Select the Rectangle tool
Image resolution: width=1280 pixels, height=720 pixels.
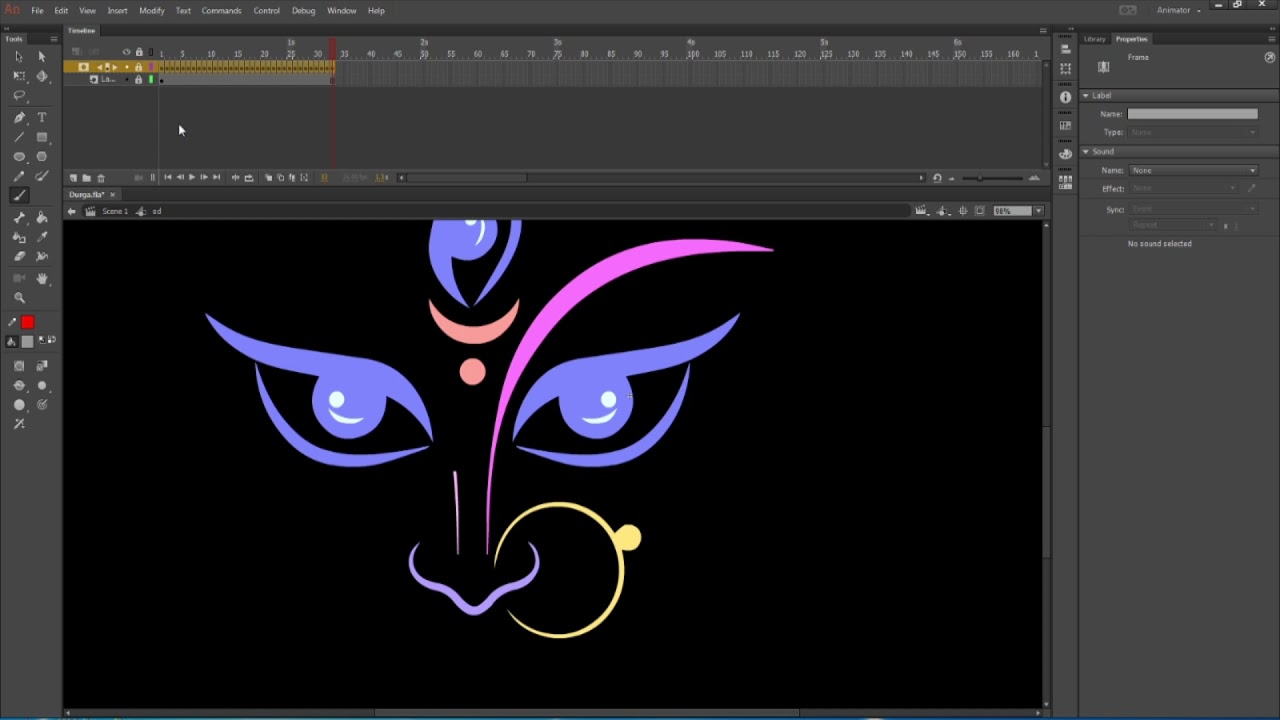coord(41,137)
